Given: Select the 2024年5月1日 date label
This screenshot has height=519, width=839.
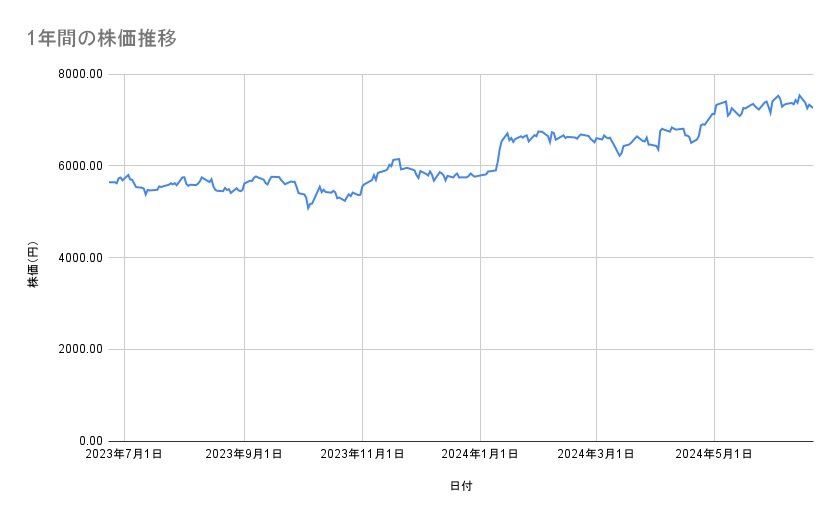Looking at the screenshot, I should tap(714, 454).
